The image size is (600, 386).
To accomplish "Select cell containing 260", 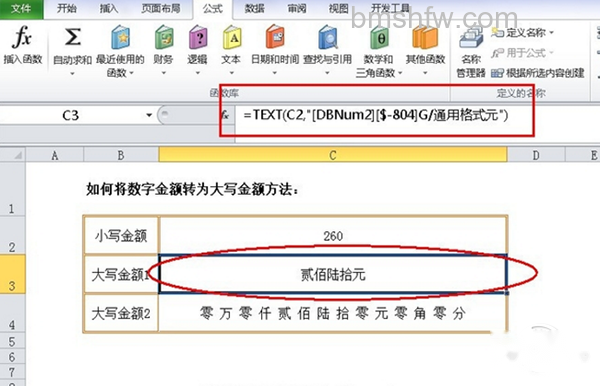I will [x=333, y=236].
